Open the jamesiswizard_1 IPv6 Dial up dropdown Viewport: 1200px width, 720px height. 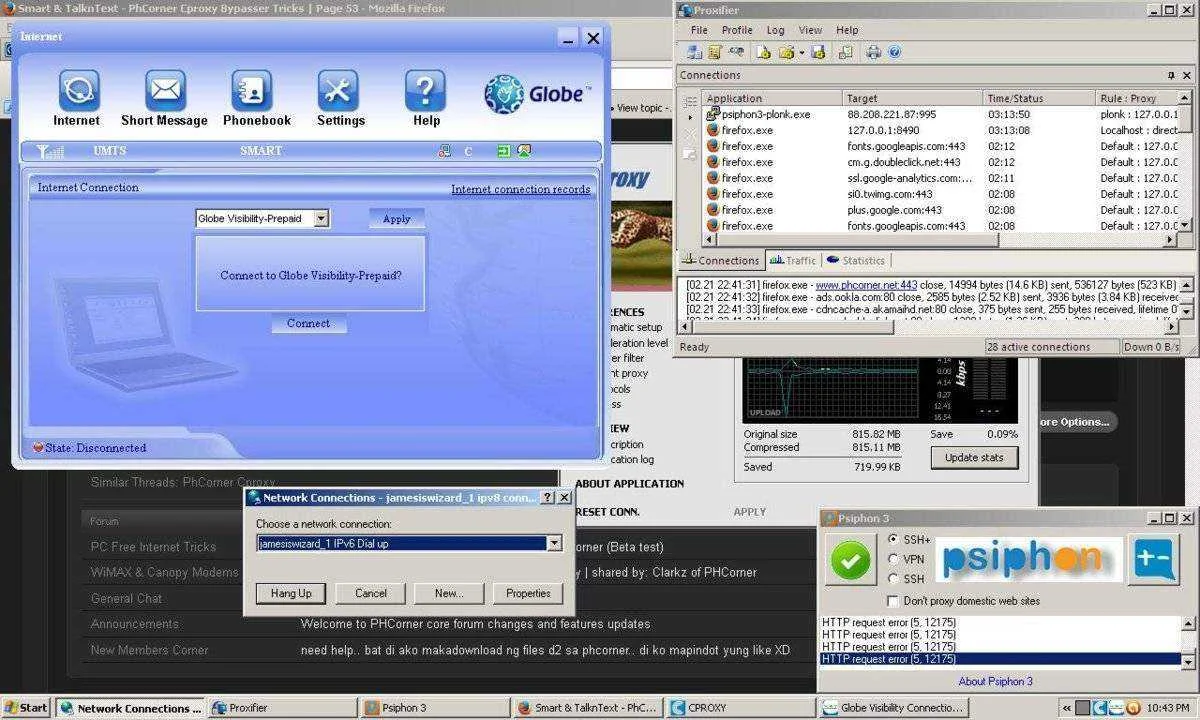pos(554,543)
